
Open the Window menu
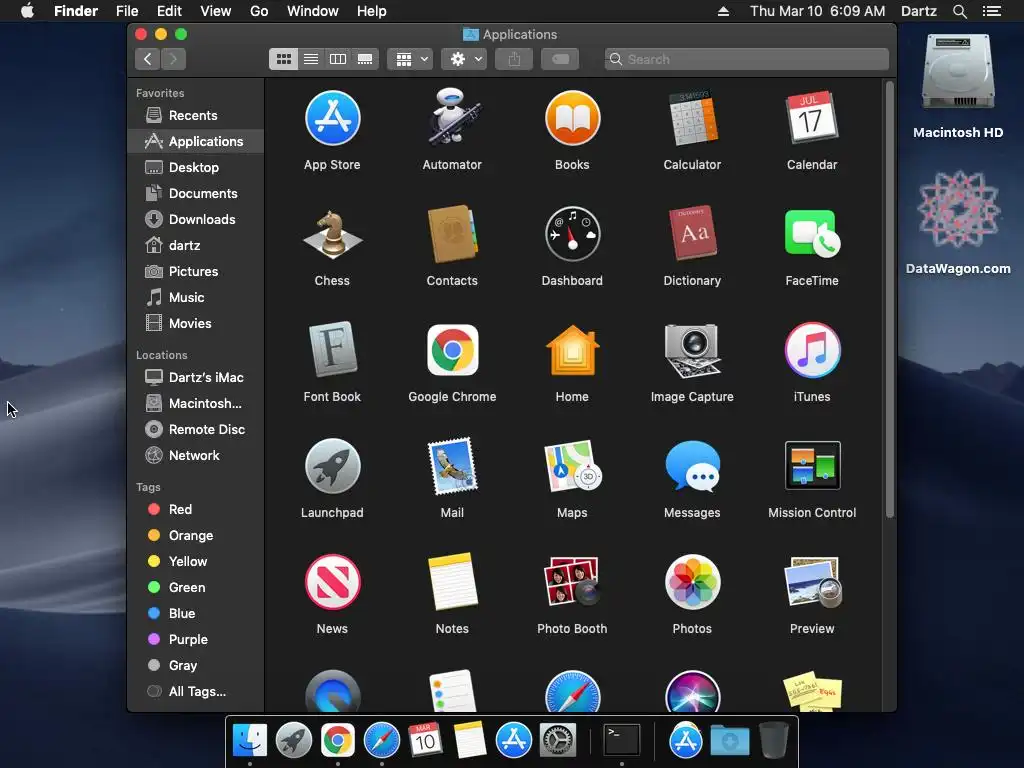(313, 11)
